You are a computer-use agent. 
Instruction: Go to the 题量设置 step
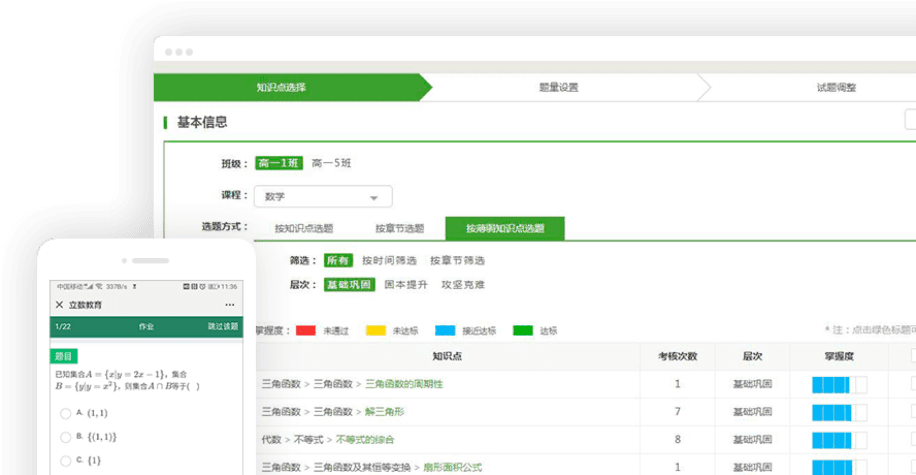(558, 87)
